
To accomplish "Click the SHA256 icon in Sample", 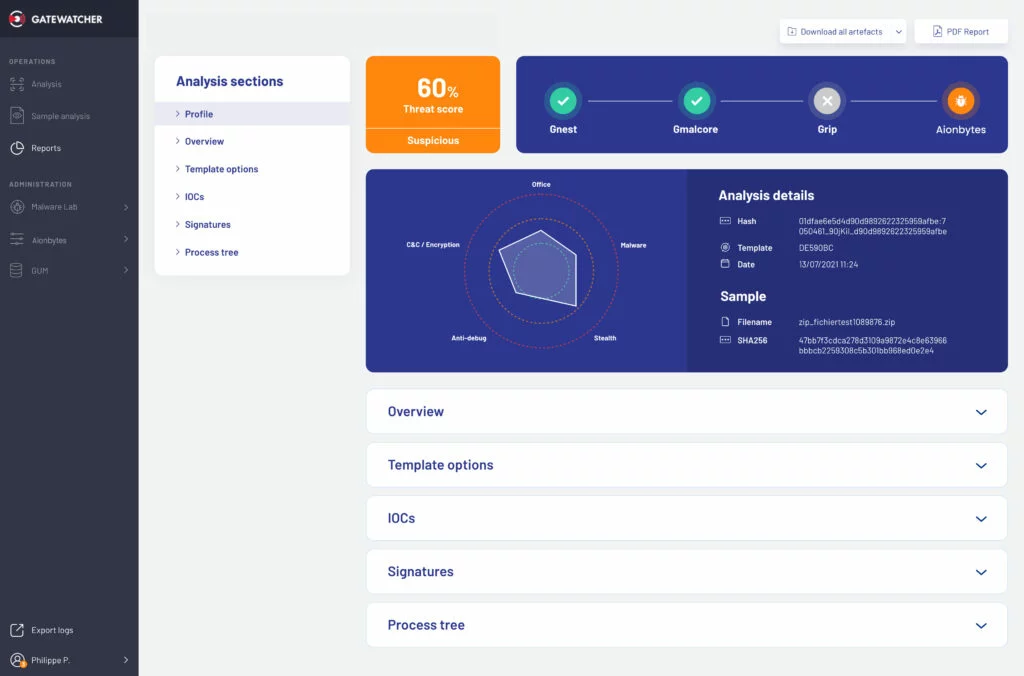I will (725, 340).
